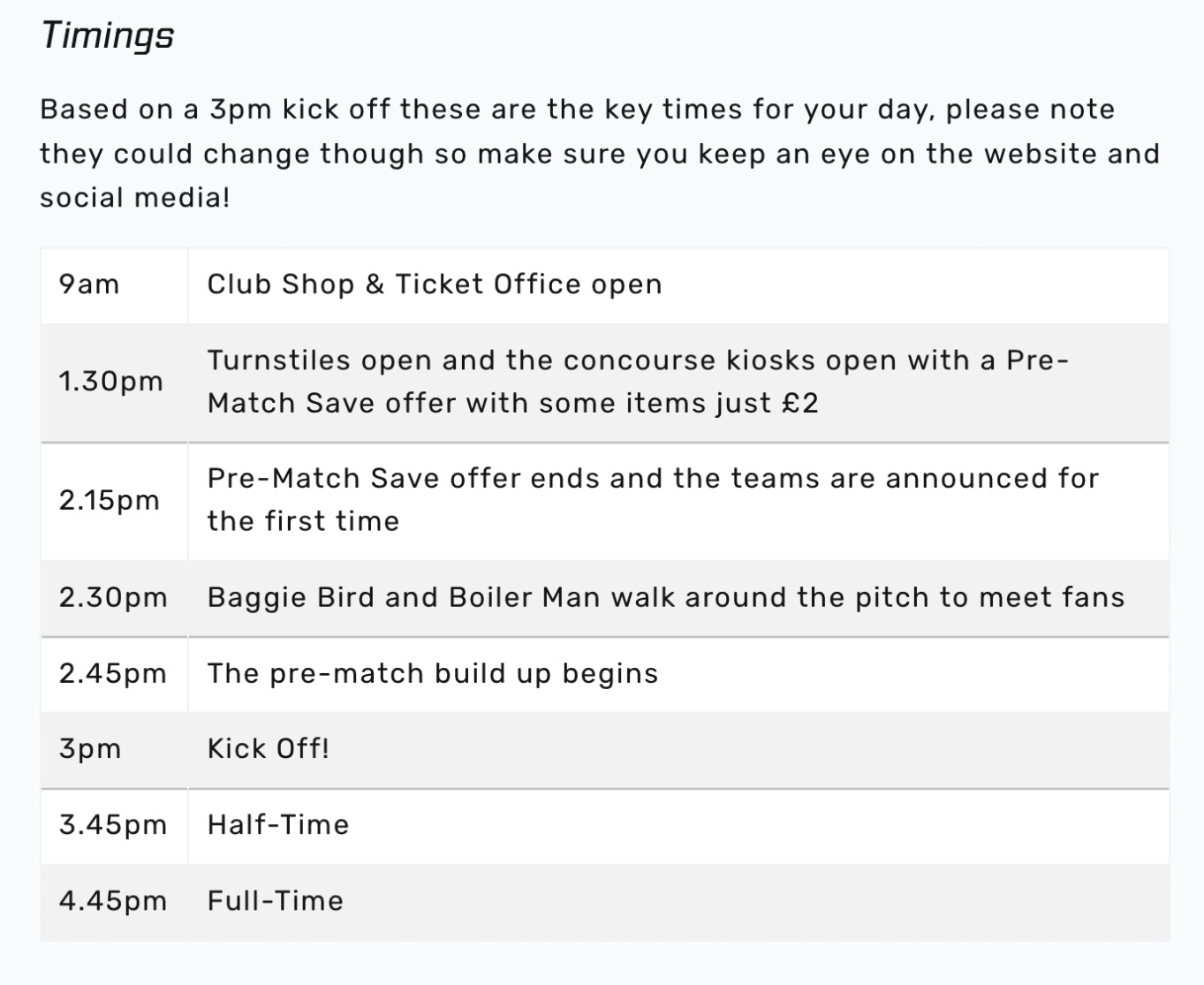Click the 3.45pm time cell
Screen dimensions: 1204x985
pos(113,825)
